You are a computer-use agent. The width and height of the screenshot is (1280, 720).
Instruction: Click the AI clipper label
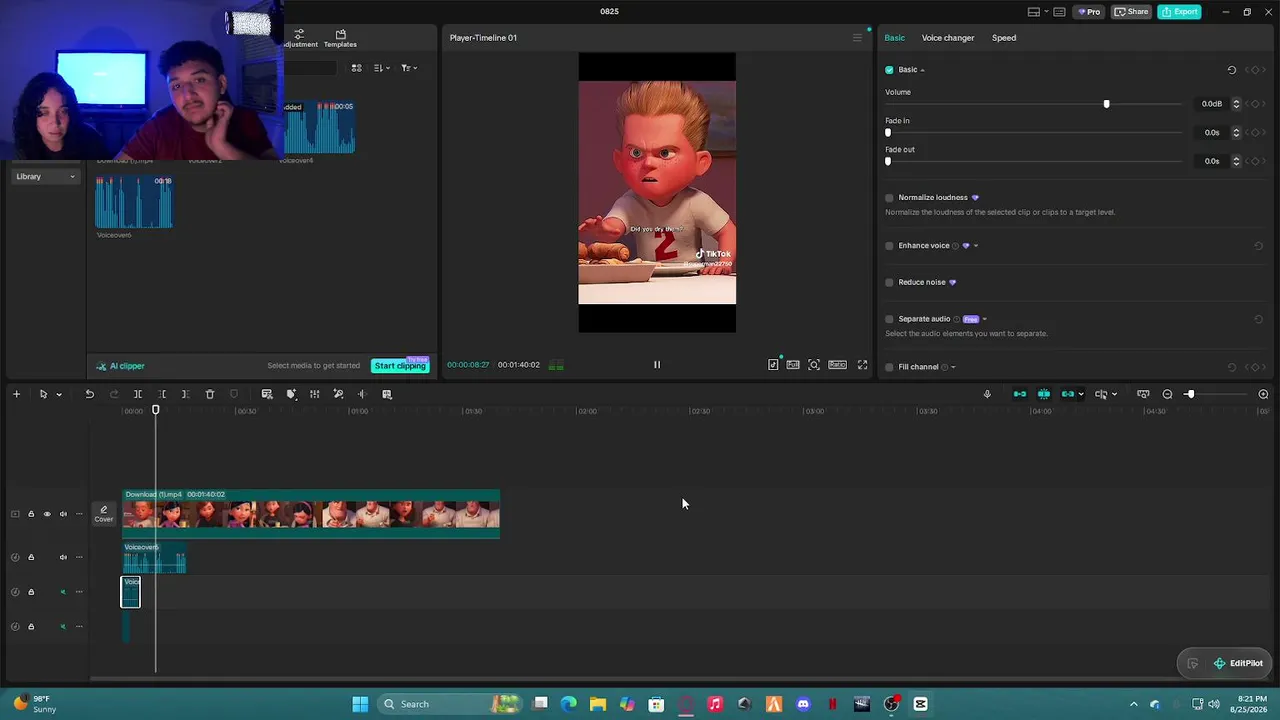[x=121, y=366]
